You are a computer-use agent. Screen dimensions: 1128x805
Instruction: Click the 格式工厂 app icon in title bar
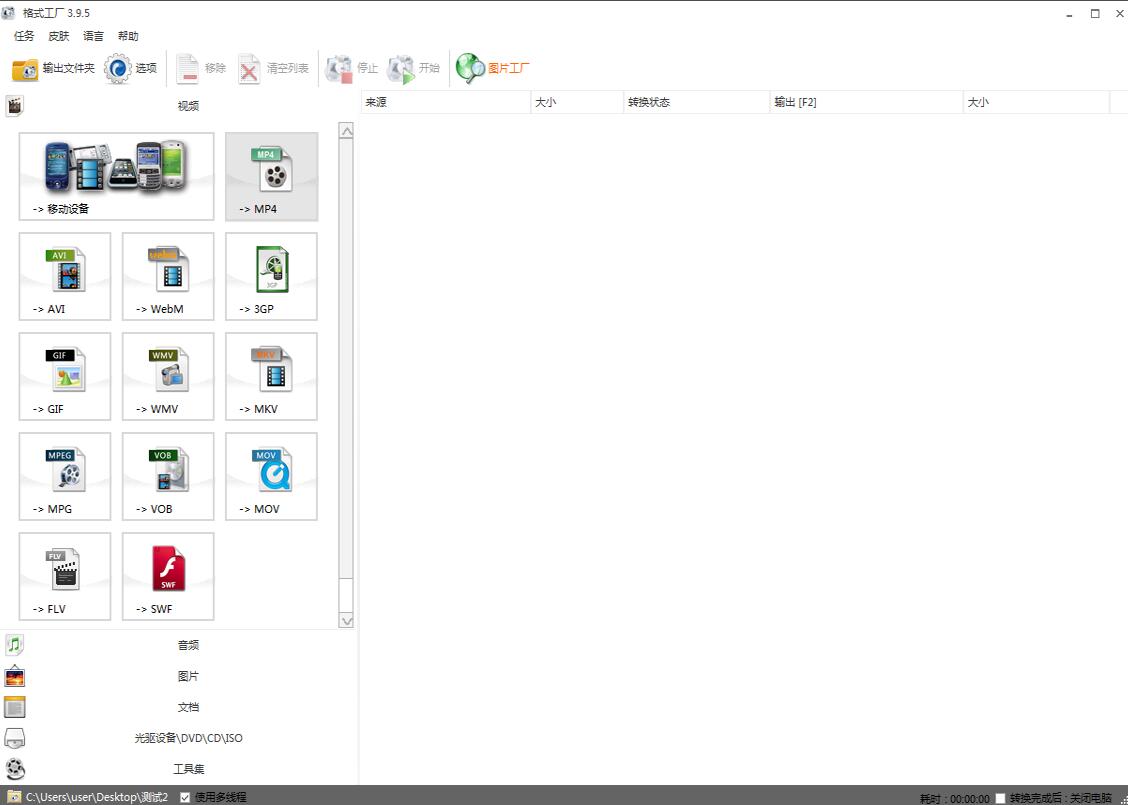tap(8, 13)
